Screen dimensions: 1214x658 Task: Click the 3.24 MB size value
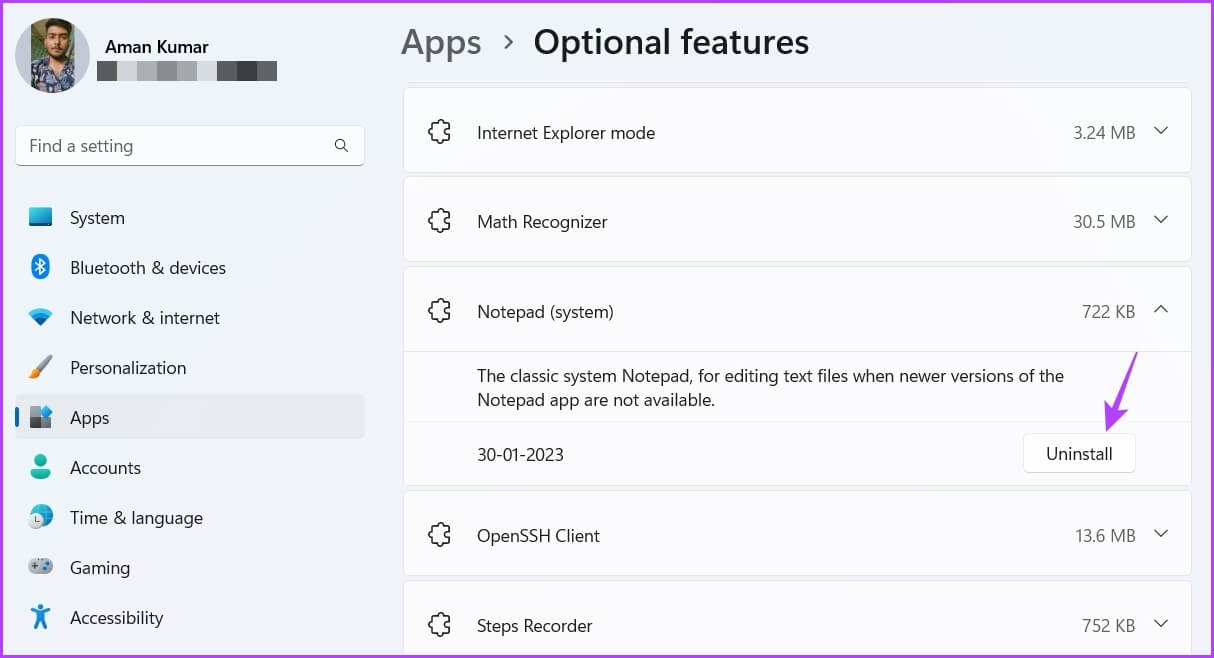pos(1104,132)
